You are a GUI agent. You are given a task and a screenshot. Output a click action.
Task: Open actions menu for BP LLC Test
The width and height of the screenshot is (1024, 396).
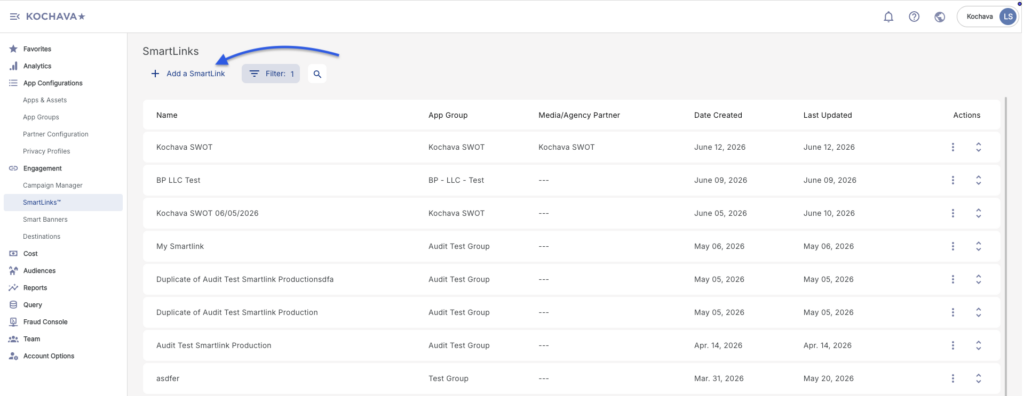(x=953, y=180)
